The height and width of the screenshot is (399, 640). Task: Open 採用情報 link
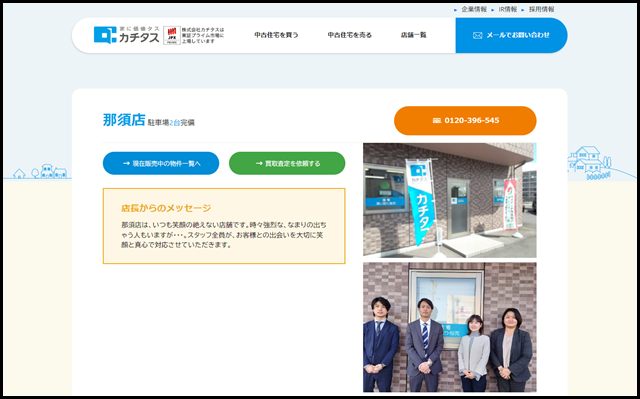pos(542,9)
